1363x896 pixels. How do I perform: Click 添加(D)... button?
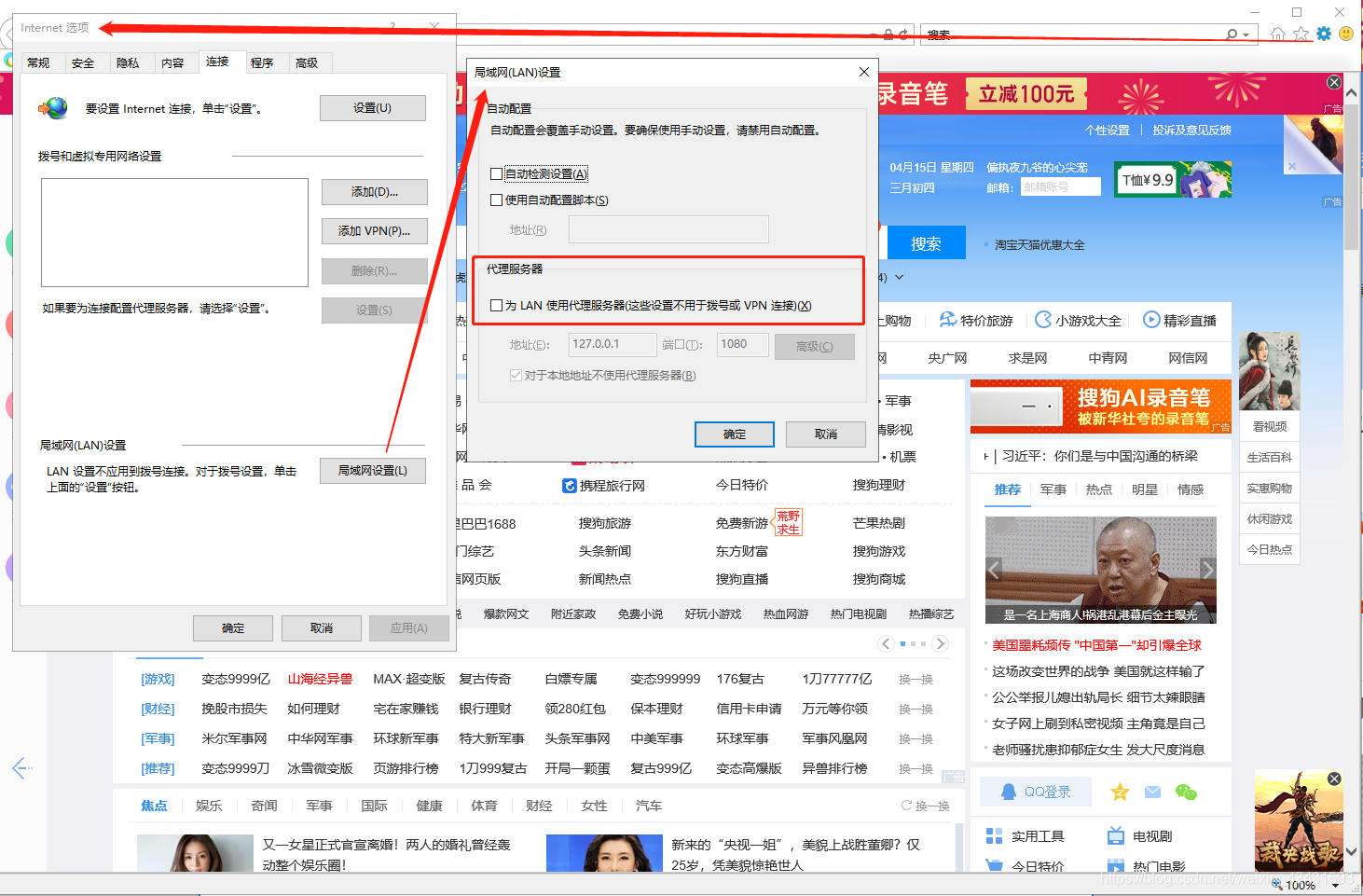[x=374, y=192]
